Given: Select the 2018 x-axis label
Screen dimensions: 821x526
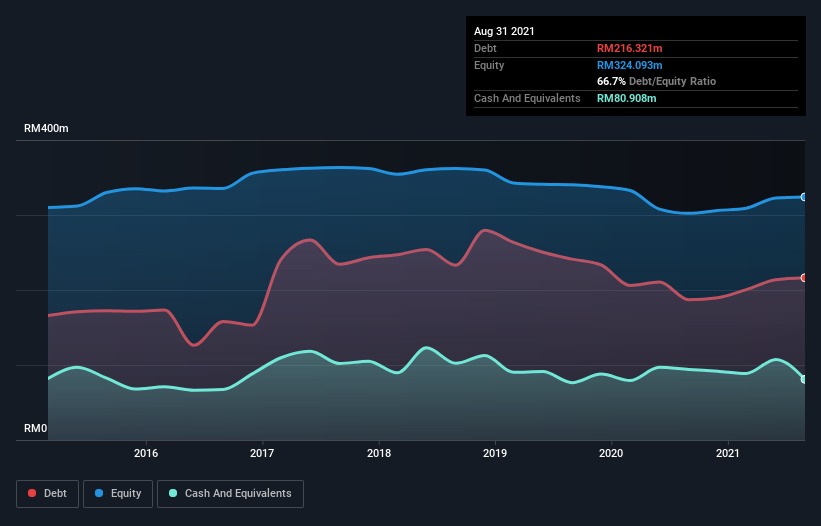Looking at the screenshot, I should [x=379, y=453].
